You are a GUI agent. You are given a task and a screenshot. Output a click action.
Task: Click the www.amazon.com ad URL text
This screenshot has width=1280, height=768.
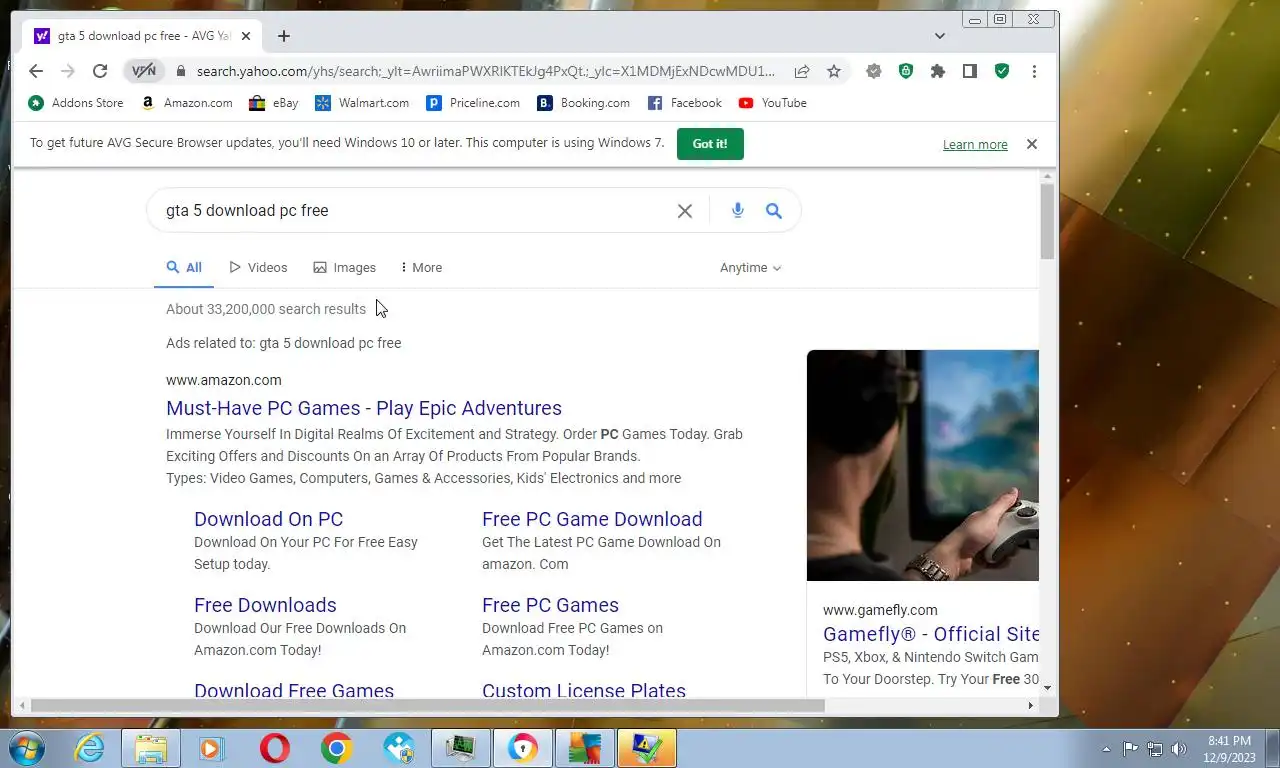pos(224,380)
